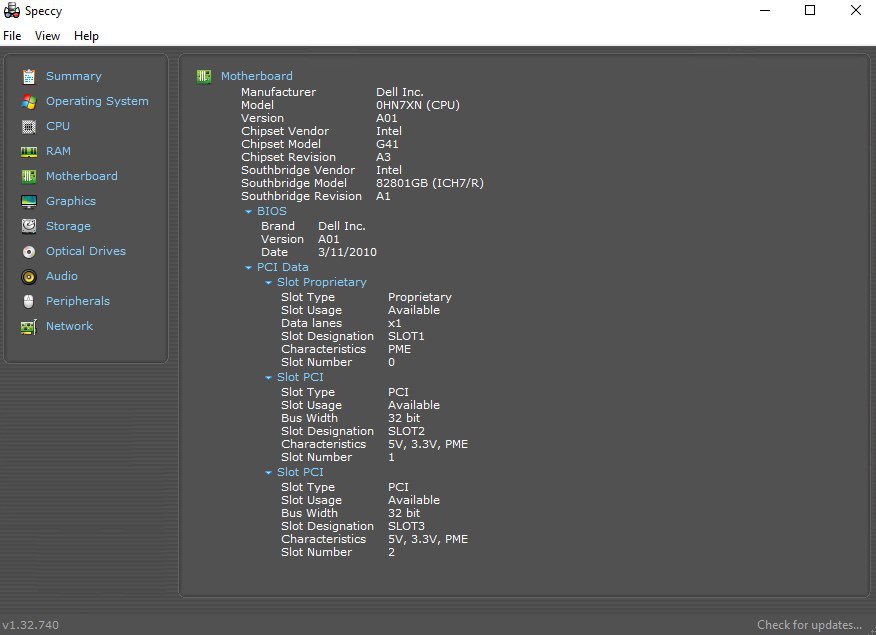Viewport: 876px width, 635px height.
Task: Click the Storage hard drive icon
Action: 28,226
